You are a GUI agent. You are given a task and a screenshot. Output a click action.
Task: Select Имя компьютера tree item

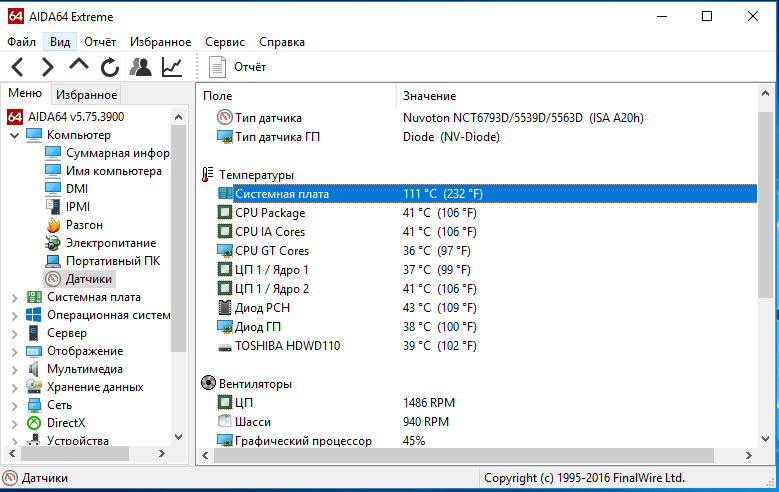(114, 171)
